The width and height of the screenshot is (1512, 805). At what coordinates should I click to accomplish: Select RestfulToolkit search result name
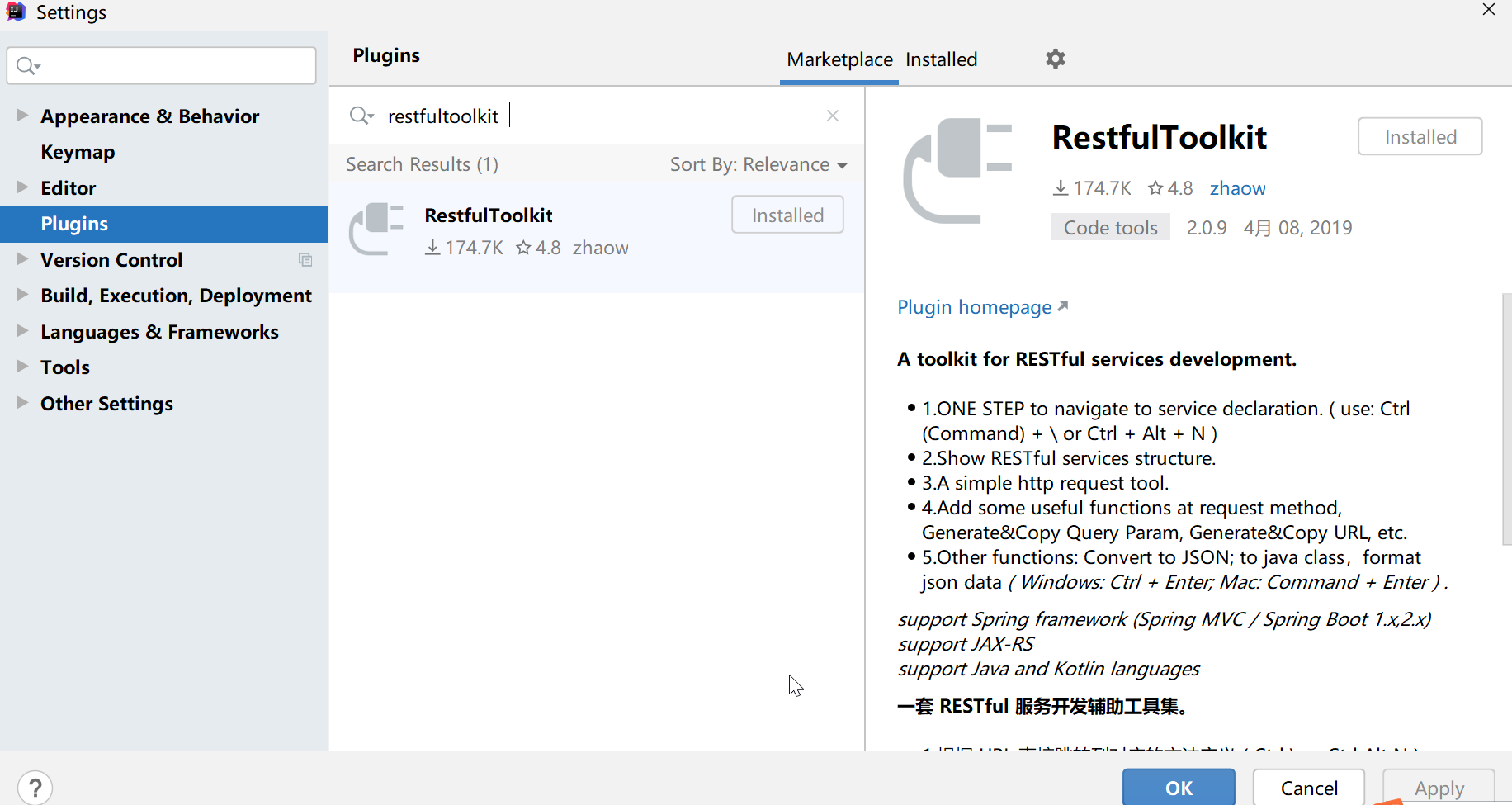tap(489, 215)
